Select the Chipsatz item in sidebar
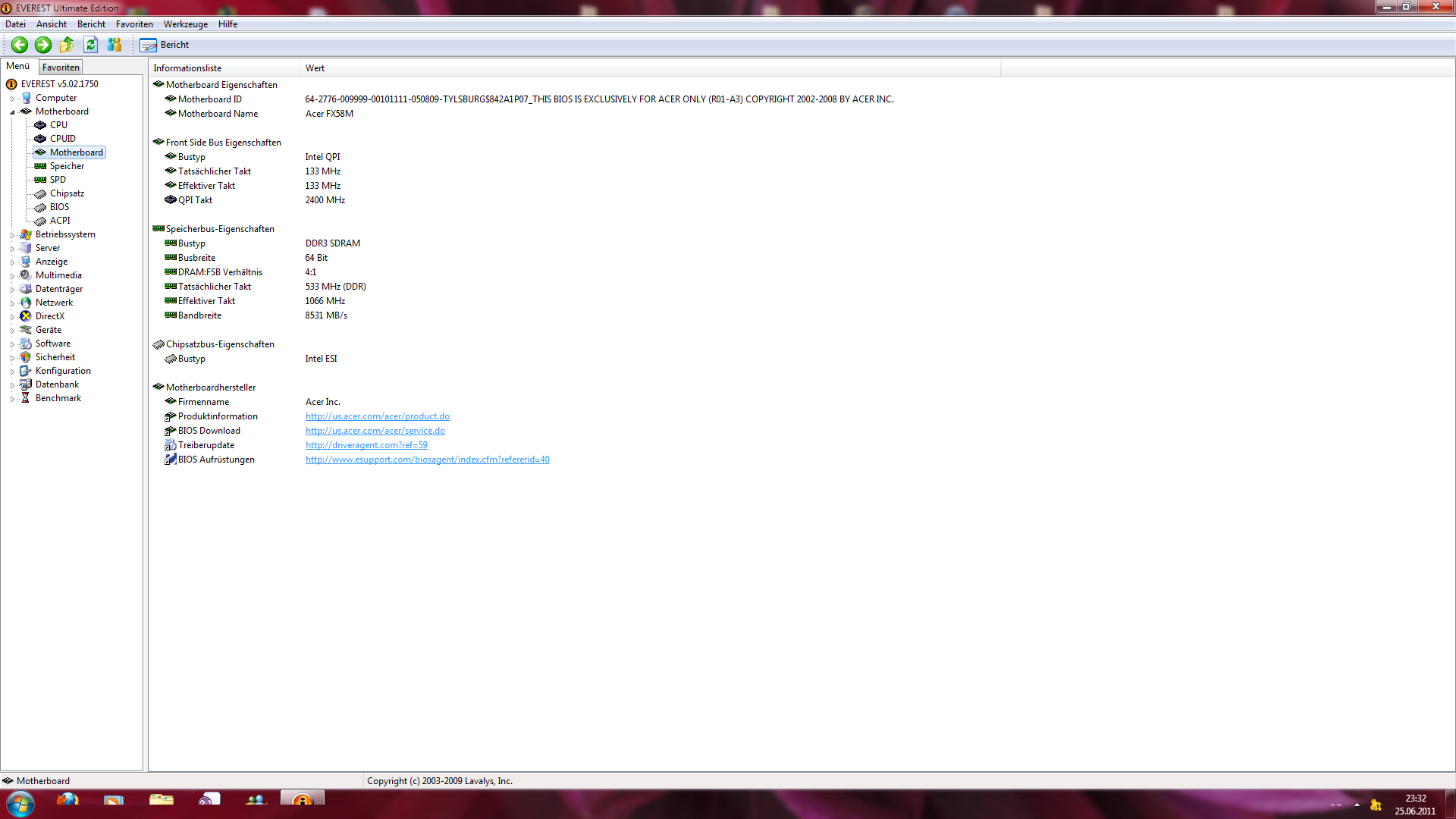Image resolution: width=1456 pixels, height=819 pixels. click(67, 193)
